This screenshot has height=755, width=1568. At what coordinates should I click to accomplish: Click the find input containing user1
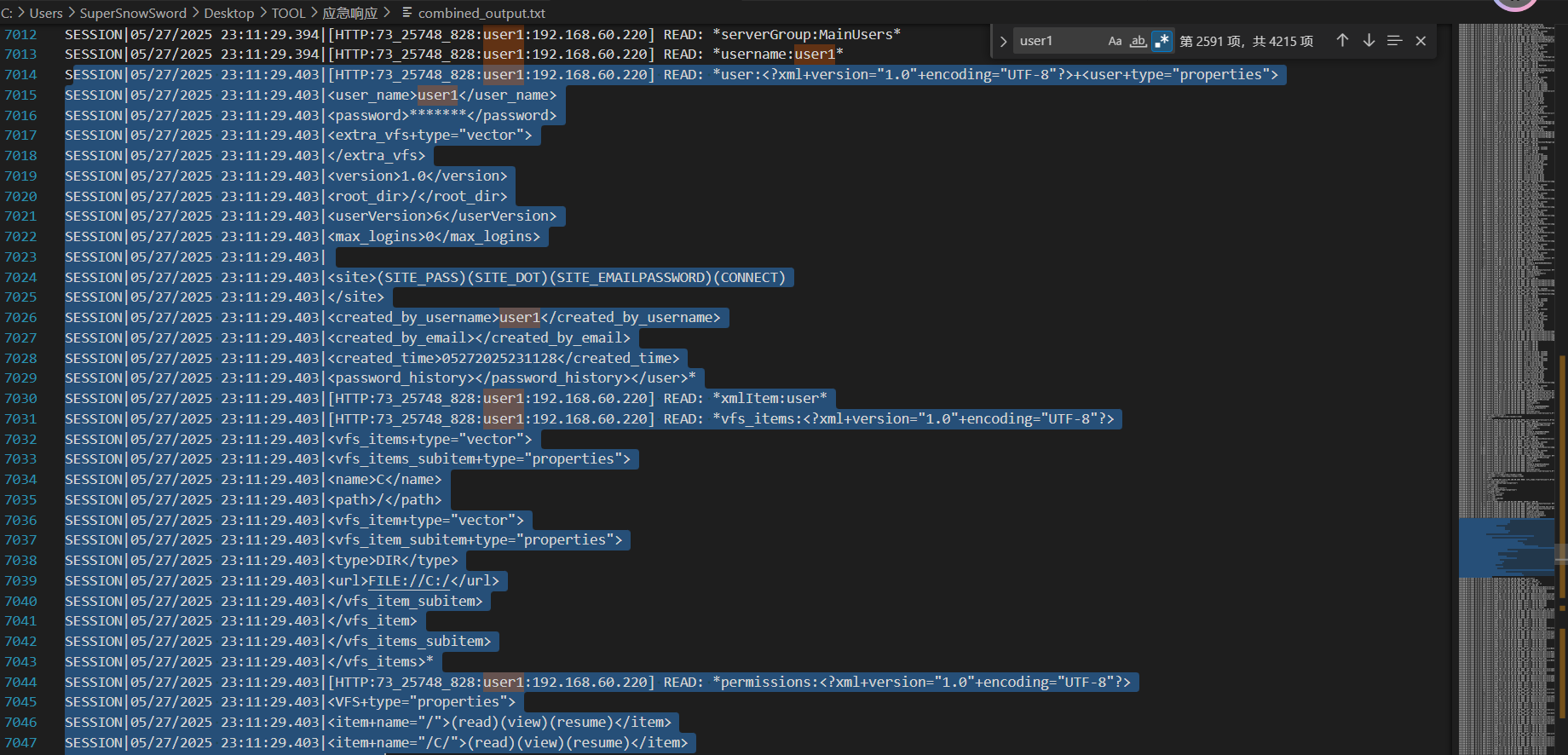click(1058, 41)
